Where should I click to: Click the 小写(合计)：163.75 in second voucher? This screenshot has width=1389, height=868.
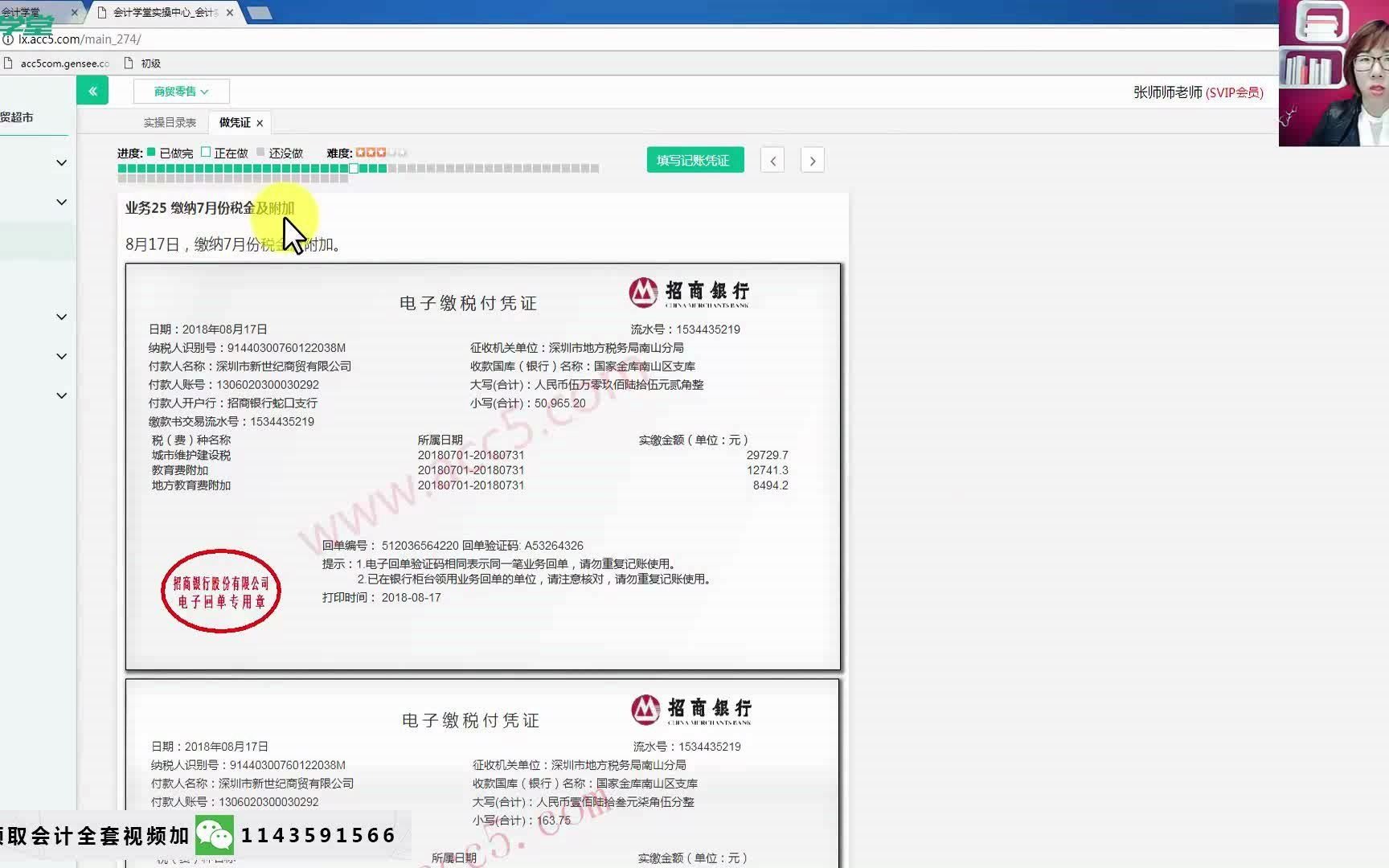(522, 821)
